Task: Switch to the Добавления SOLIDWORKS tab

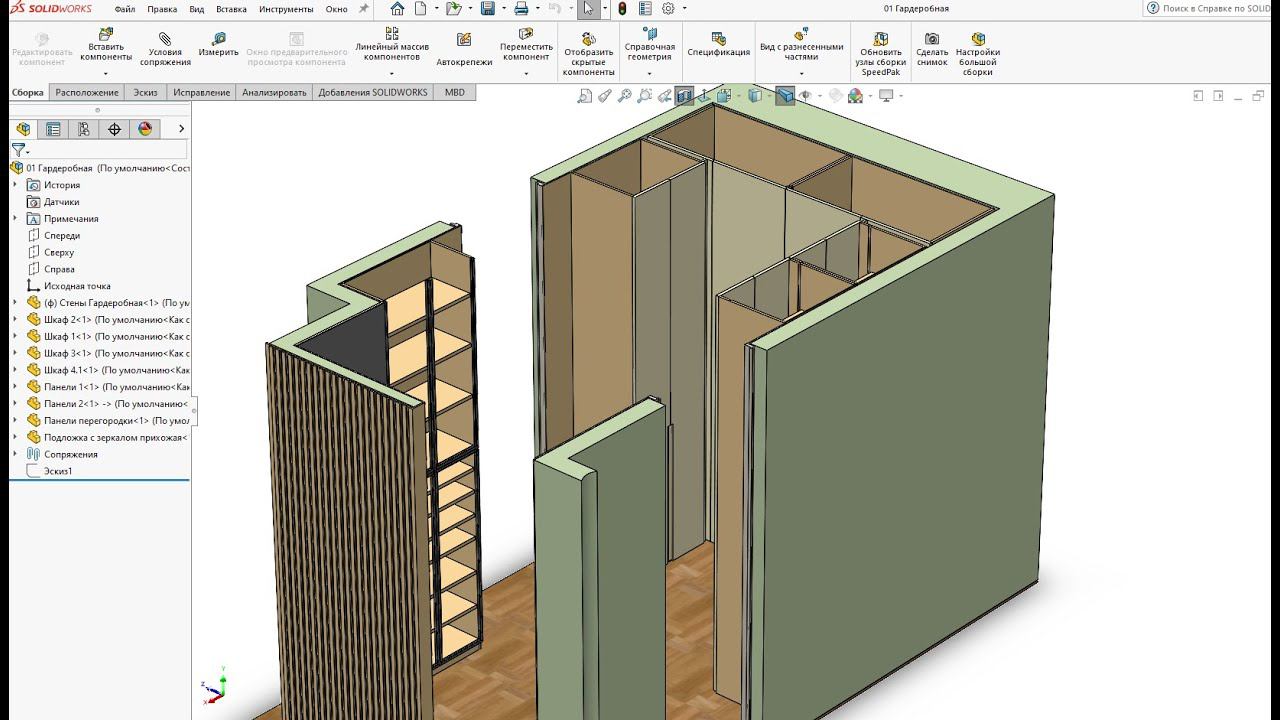Action: click(x=373, y=93)
